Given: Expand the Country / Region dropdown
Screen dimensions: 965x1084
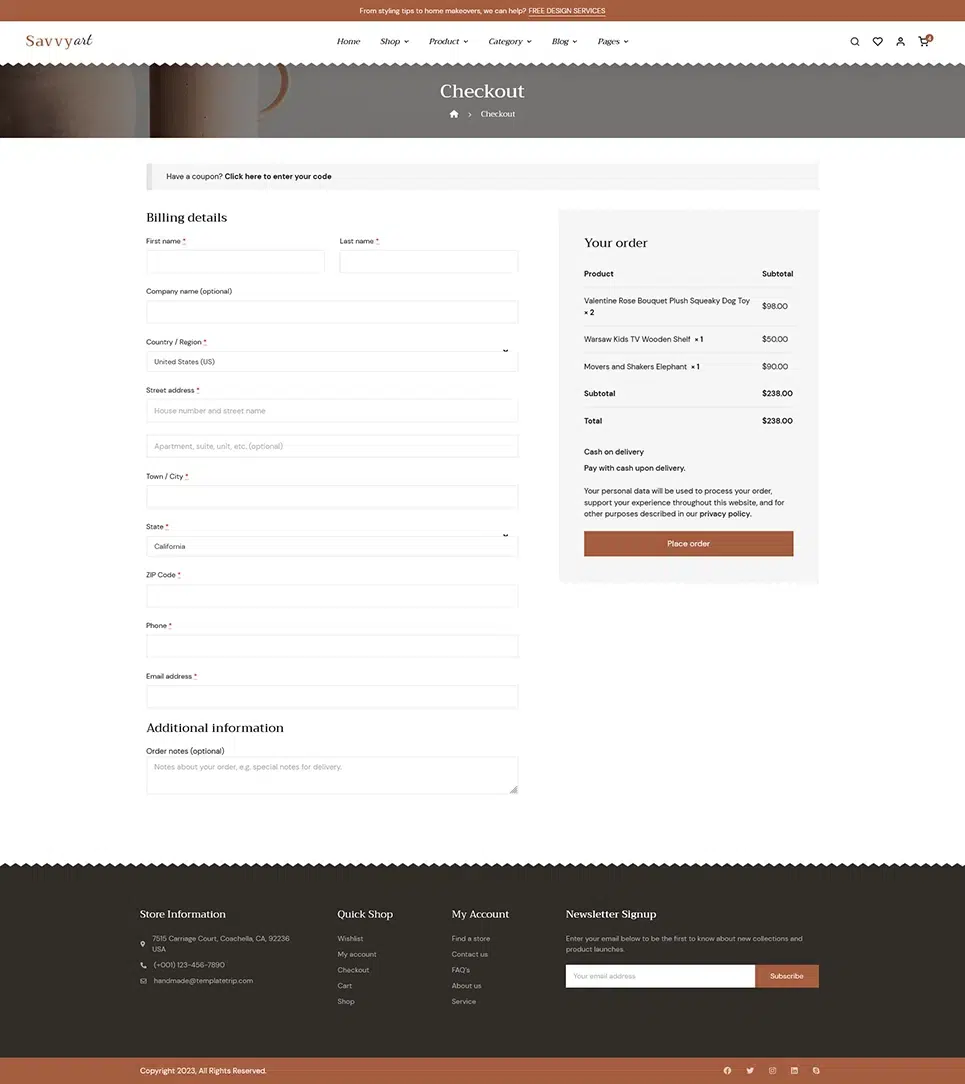Looking at the screenshot, I should tap(332, 361).
